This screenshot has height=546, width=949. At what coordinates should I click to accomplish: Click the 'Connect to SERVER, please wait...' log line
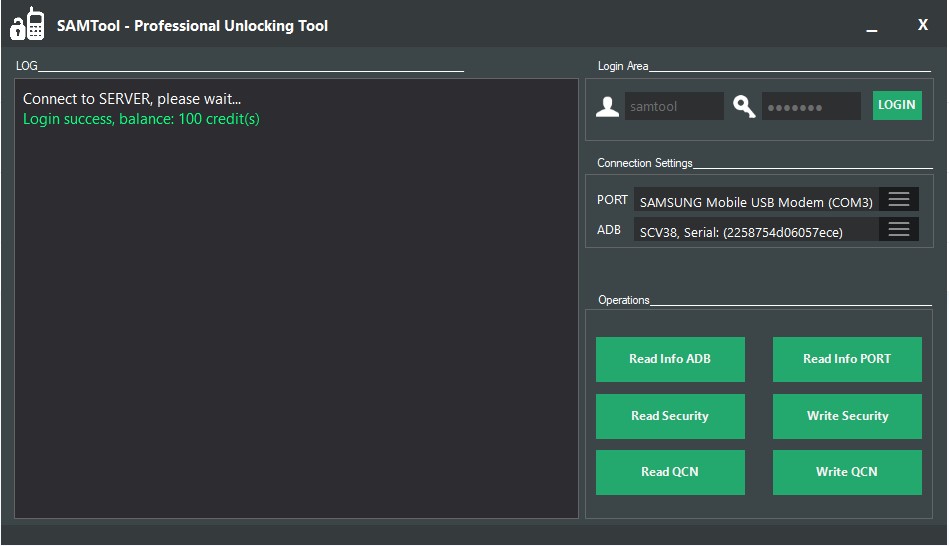tap(132, 99)
